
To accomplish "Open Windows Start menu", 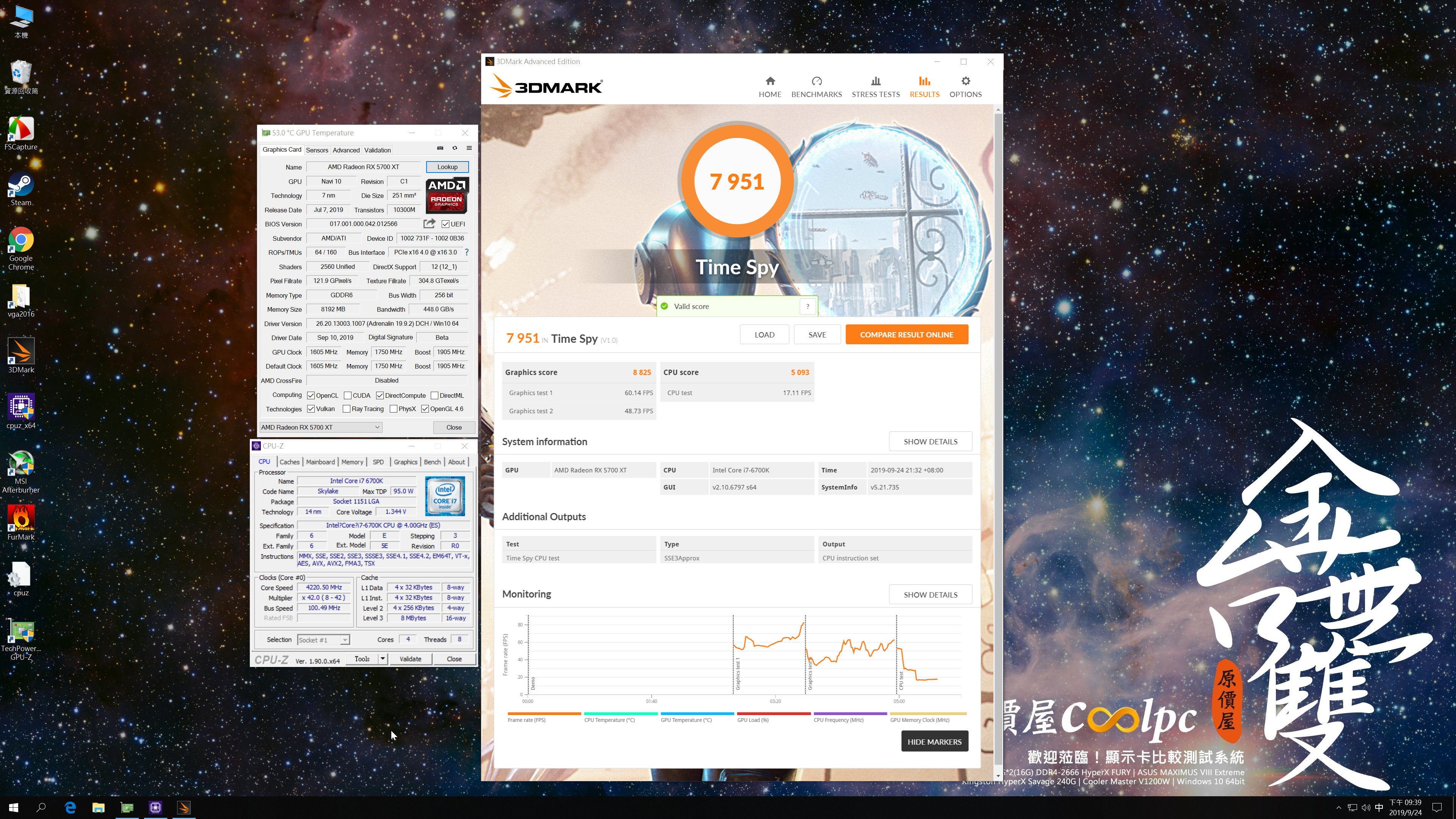I will click(14, 808).
